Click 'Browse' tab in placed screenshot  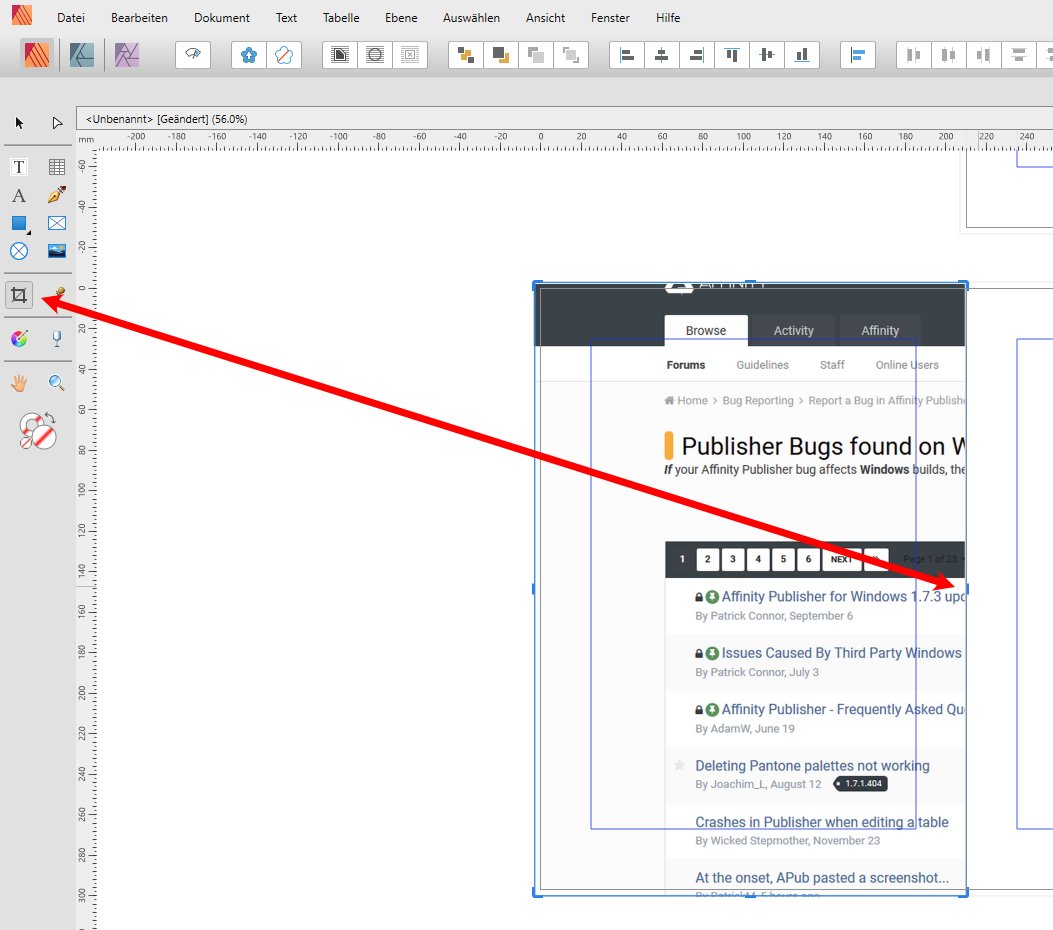pos(706,330)
